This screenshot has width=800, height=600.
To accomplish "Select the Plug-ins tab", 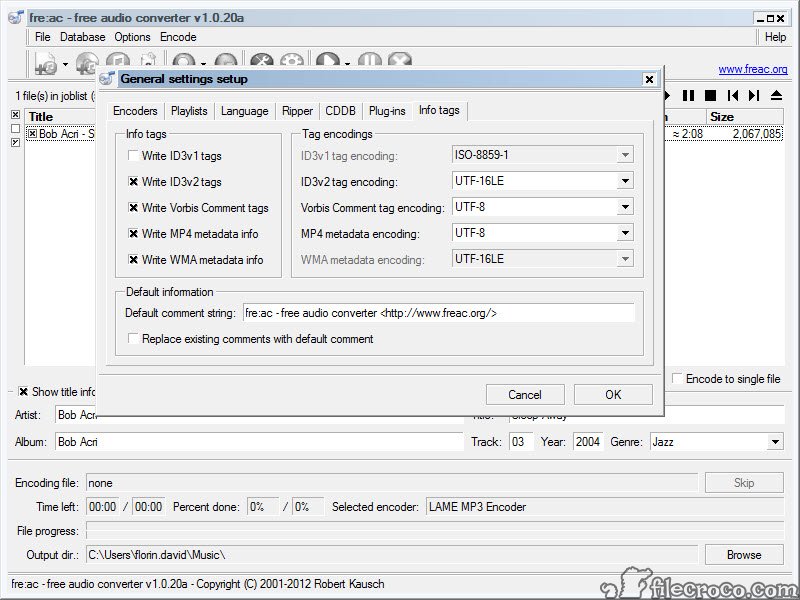I will tap(387, 111).
